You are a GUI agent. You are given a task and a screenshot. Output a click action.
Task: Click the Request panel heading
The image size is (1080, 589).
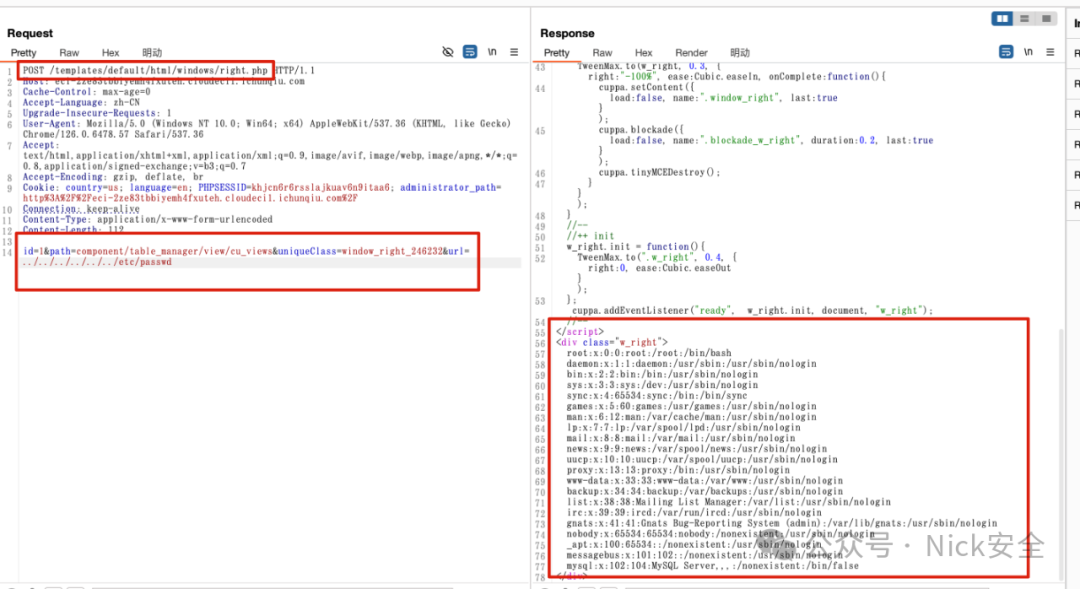(30, 33)
